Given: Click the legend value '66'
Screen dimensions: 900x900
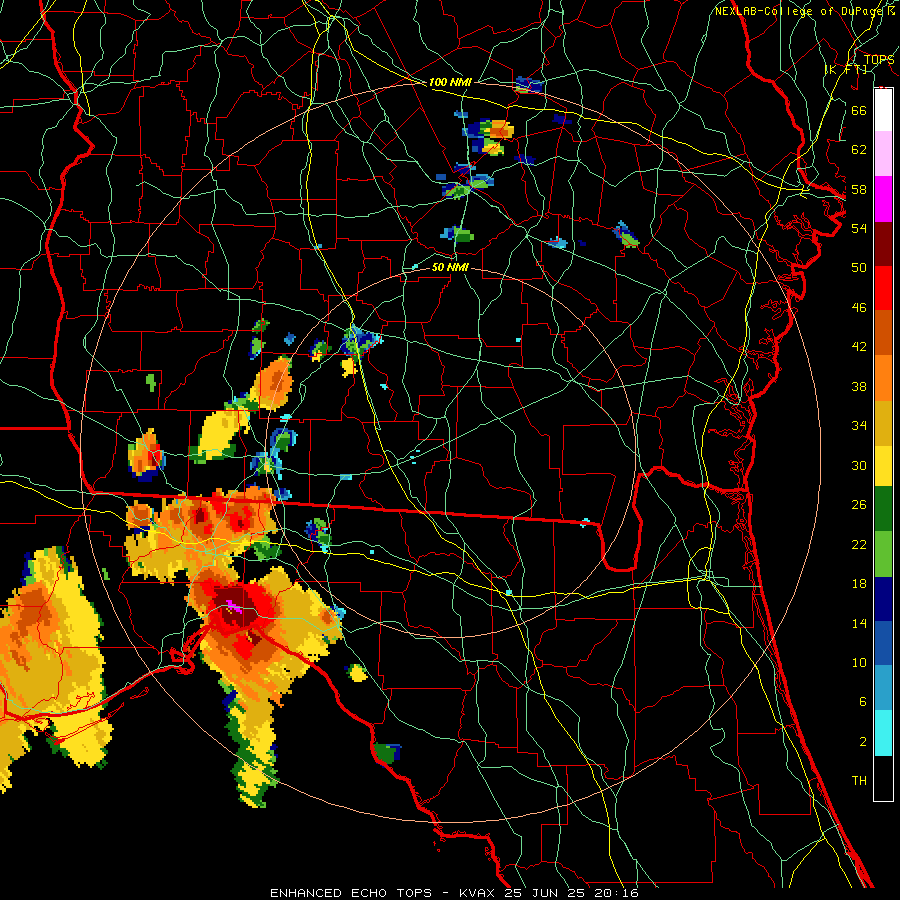Looking at the screenshot, I should (x=859, y=110).
